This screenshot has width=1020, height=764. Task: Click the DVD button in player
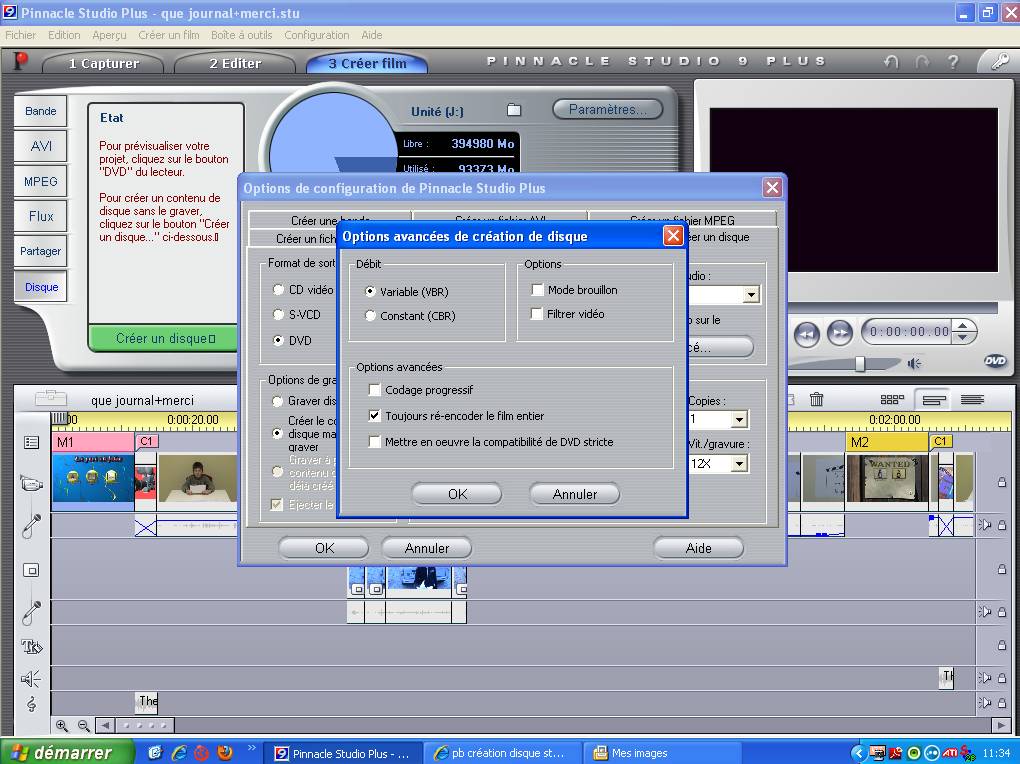tap(995, 361)
